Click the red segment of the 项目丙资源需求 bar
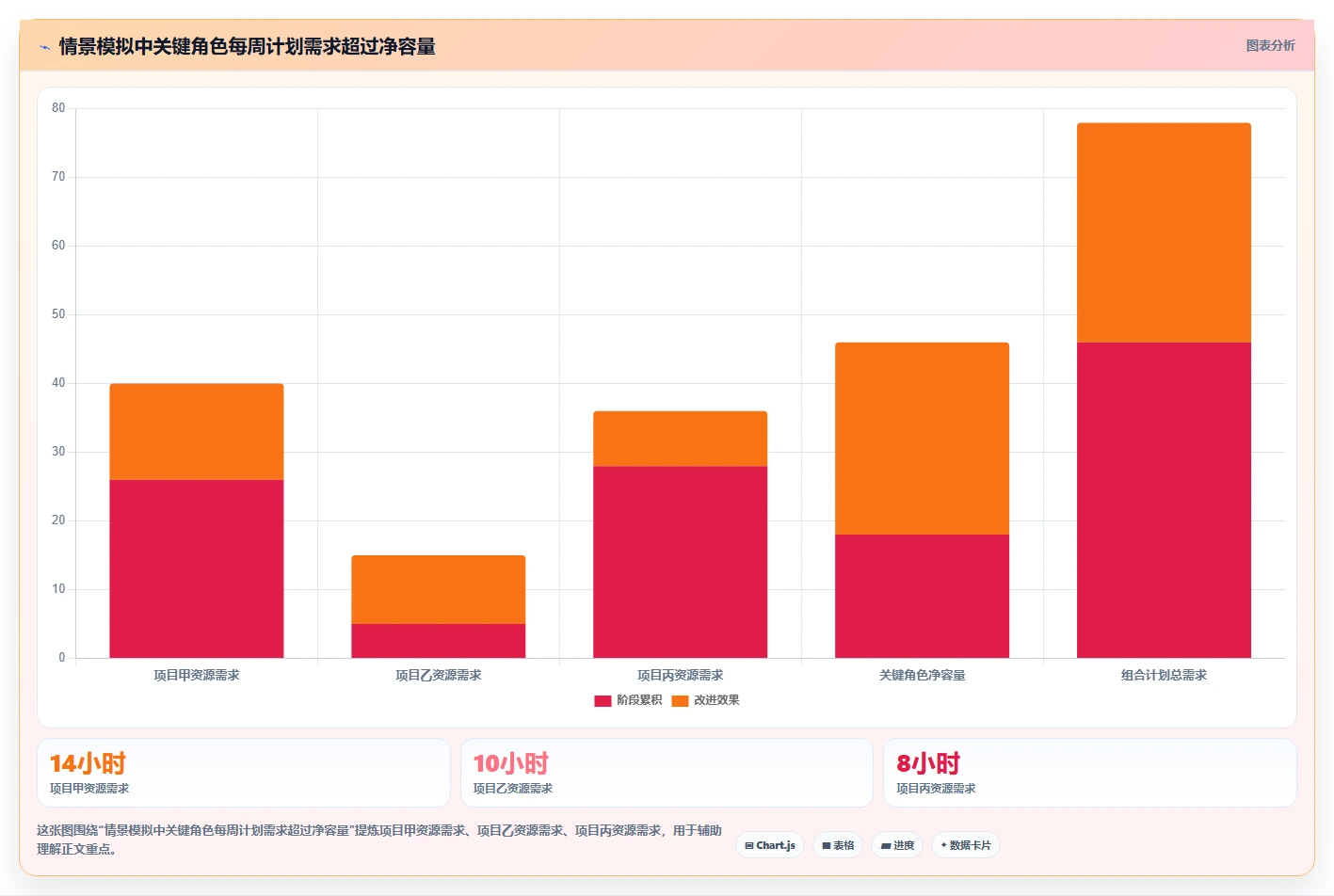Viewport: 1334px width, 896px height. tap(681, 562)
